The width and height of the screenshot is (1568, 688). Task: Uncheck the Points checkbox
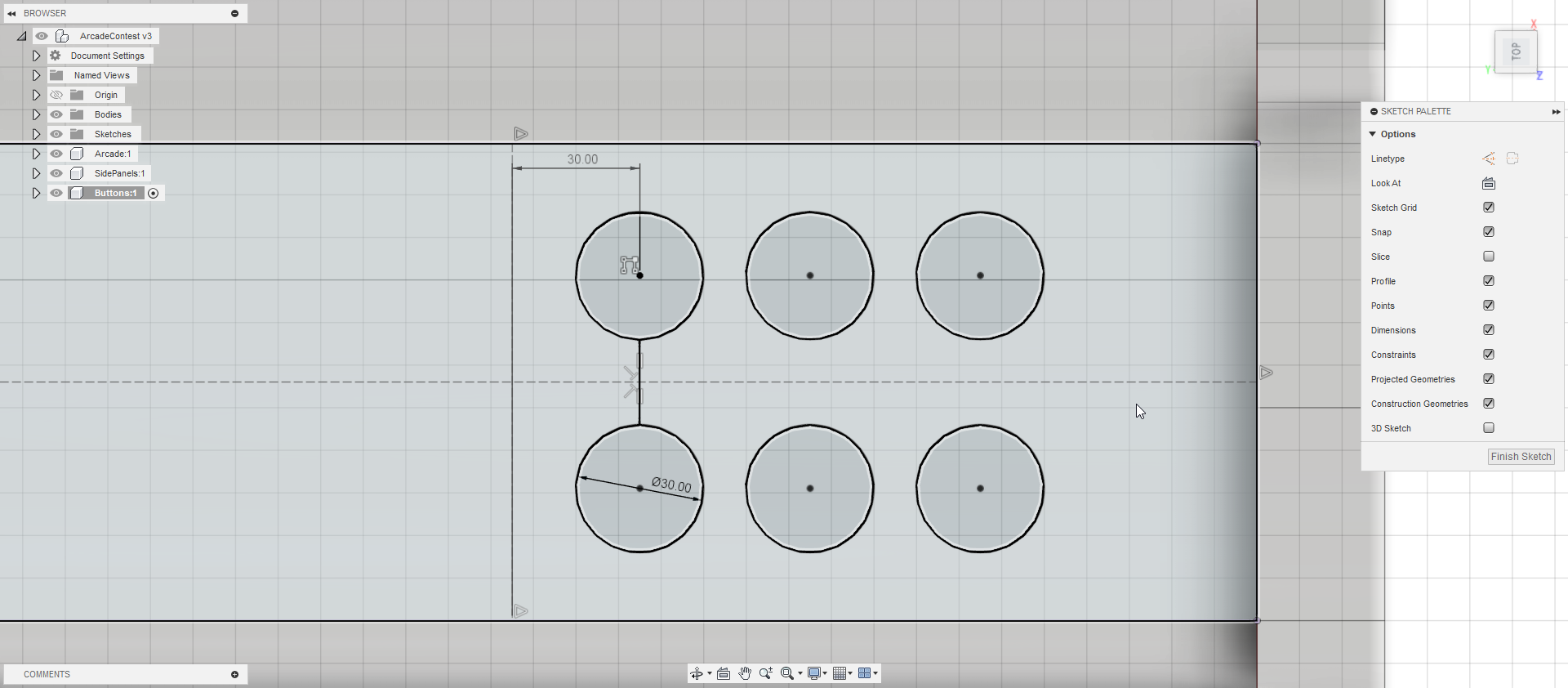click(1489, 306)
